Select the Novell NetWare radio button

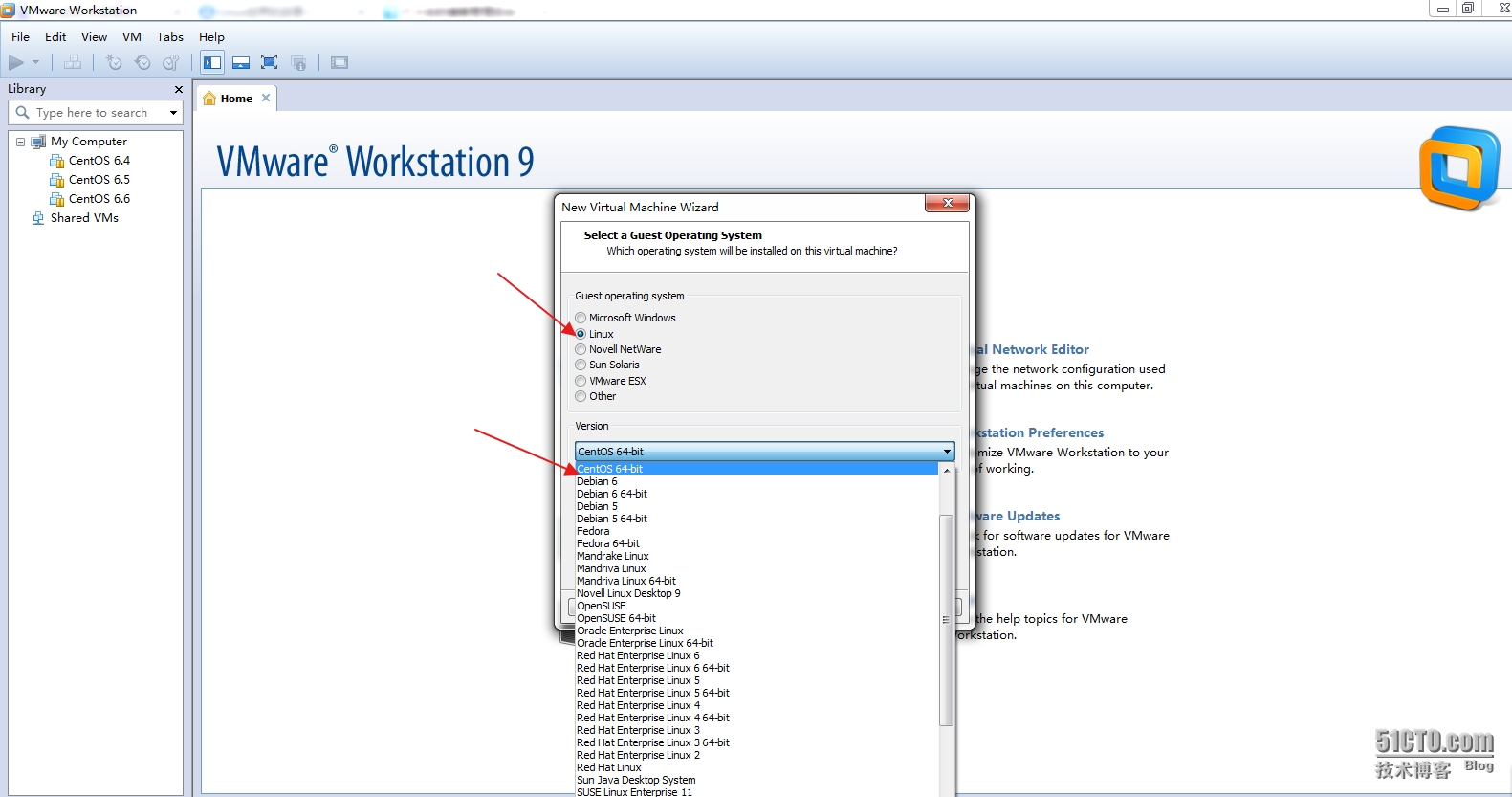click(581, 349)
